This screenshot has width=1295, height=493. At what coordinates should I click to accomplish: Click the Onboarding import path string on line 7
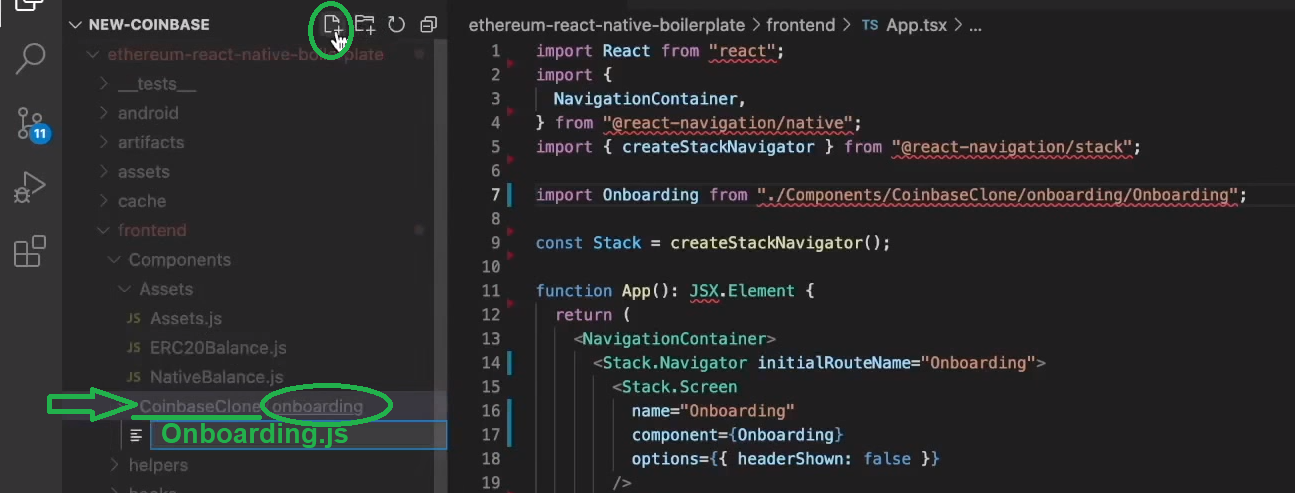[997, 195]
